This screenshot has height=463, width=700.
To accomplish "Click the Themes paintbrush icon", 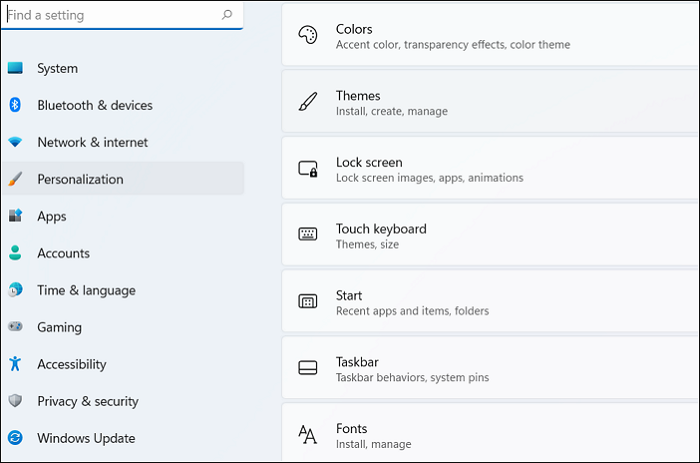I will coord(308,102).
